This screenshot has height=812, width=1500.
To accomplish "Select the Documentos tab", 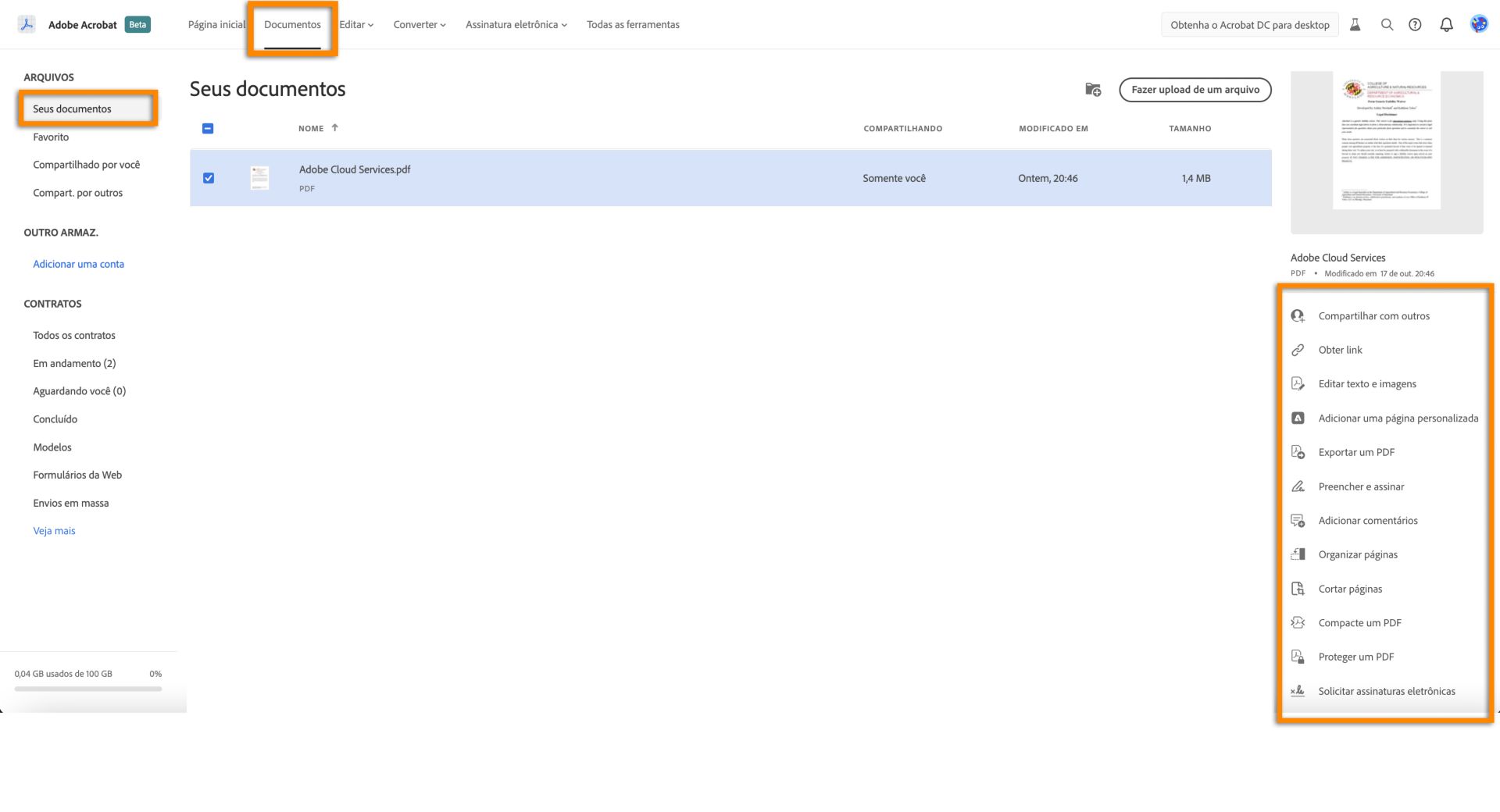I will click(x=292, y=25).
